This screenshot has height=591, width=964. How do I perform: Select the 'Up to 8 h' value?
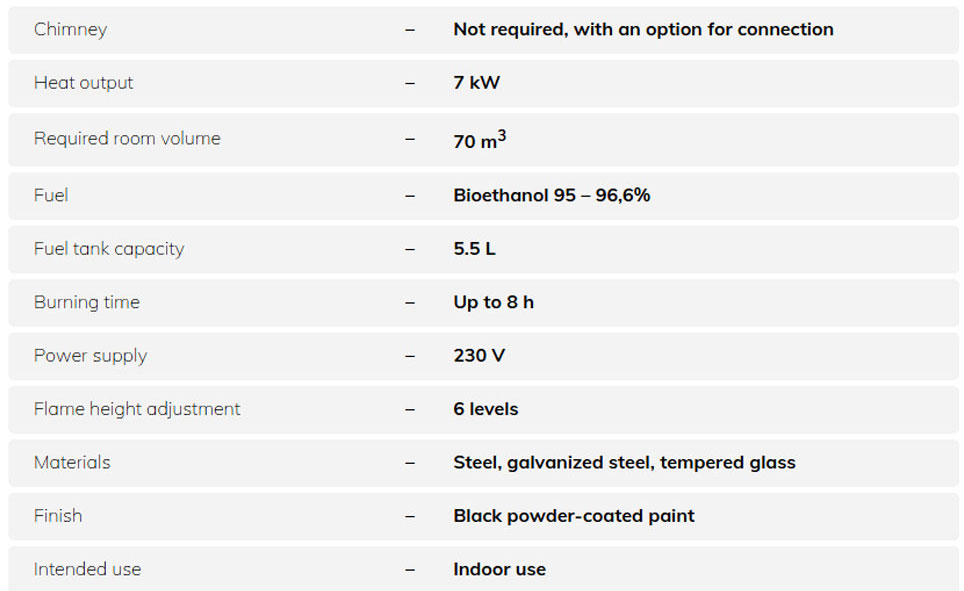(x=493, y=302)
